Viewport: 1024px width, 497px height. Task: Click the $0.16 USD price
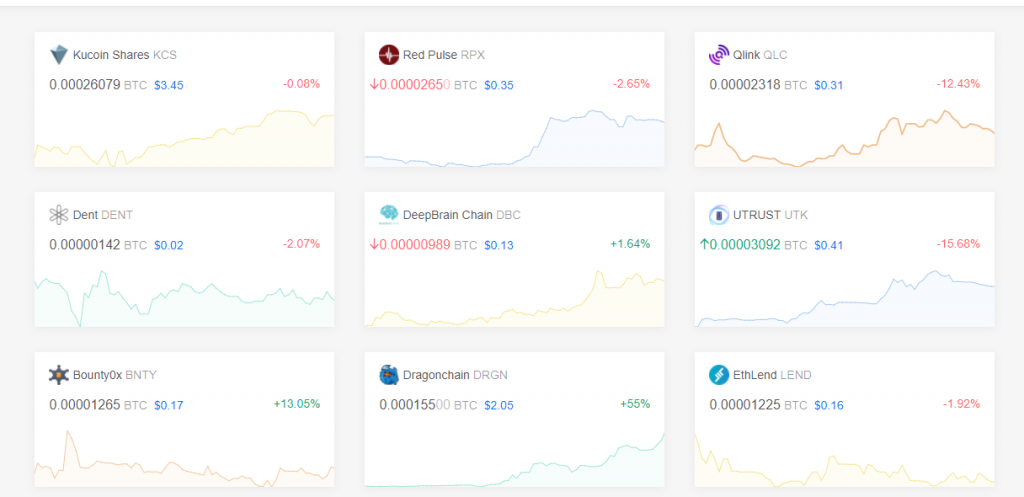coord(829,406)
